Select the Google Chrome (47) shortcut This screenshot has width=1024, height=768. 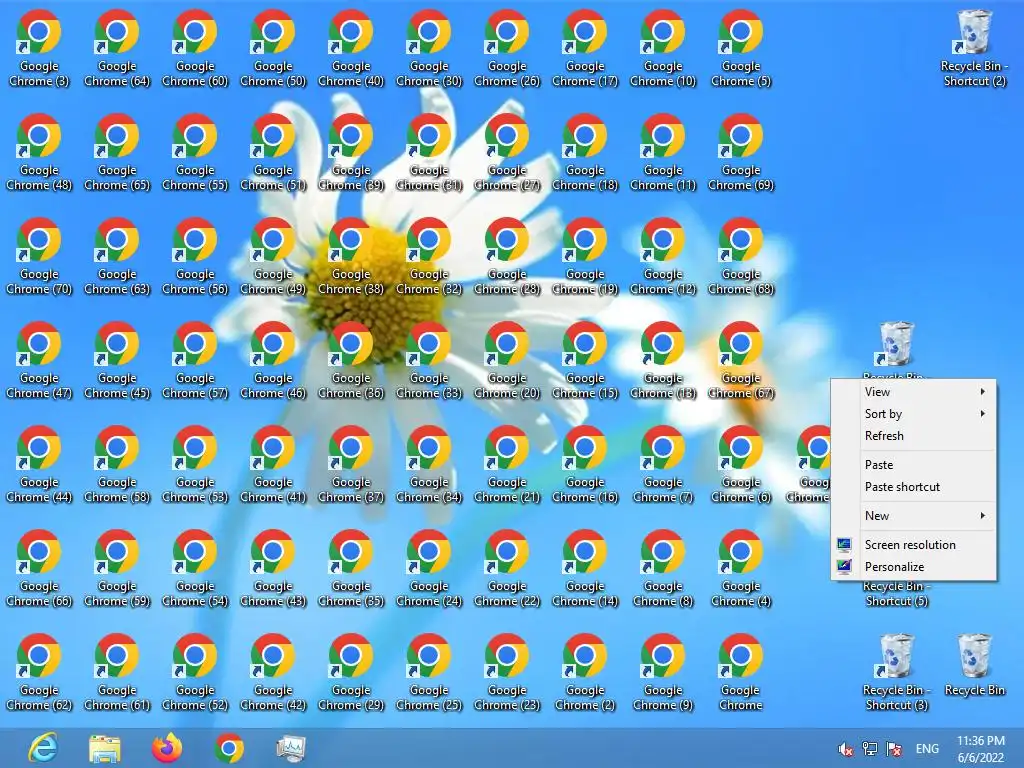[x=39, y=361]
